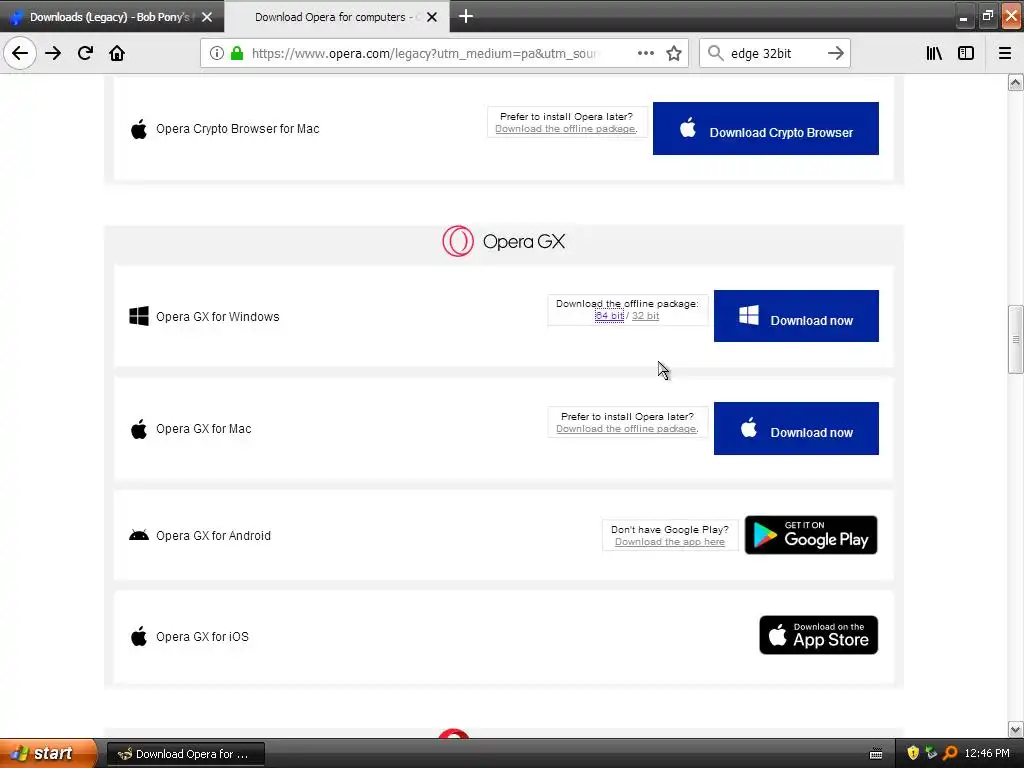Download Opera GX on the App Store
Image resolution: width=1024 pixels, height=768 pixels.
[x=818, y=635]
